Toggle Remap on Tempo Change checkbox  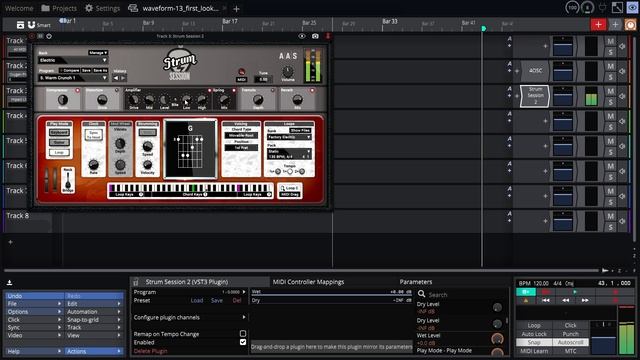point(243,333)
